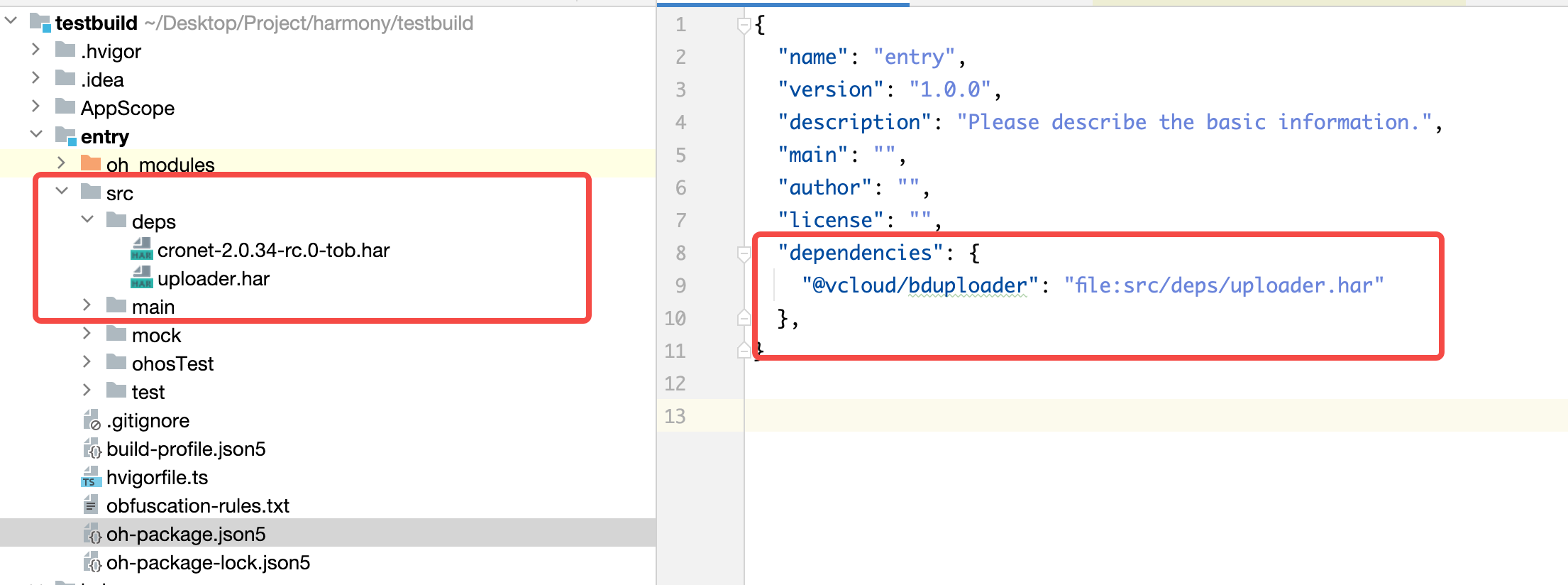Image resolution: width=1568 pixels, height=585 pixels.
Task: Click the entry module folder icon
Action: tap(66, 136)
